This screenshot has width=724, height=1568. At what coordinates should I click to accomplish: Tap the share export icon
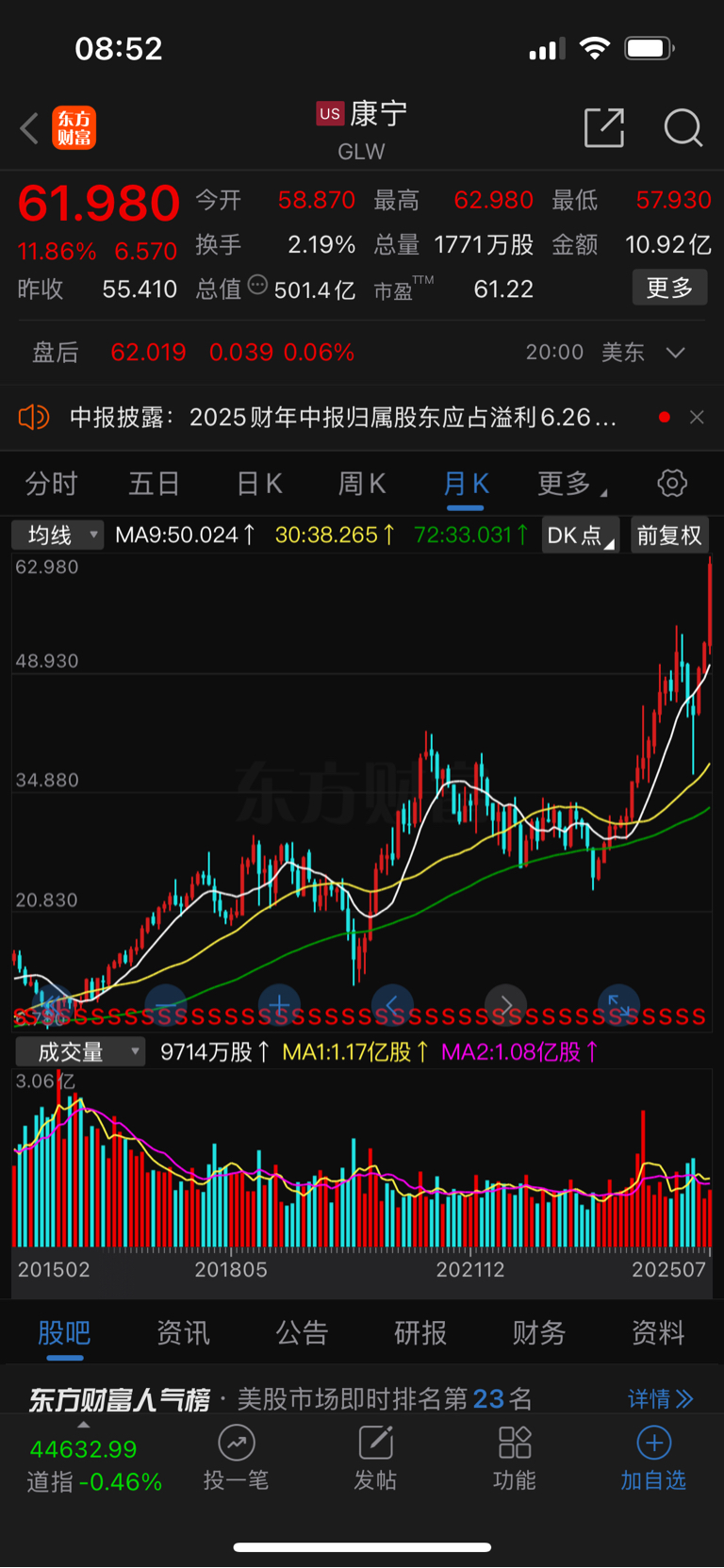tap(604, 127)
